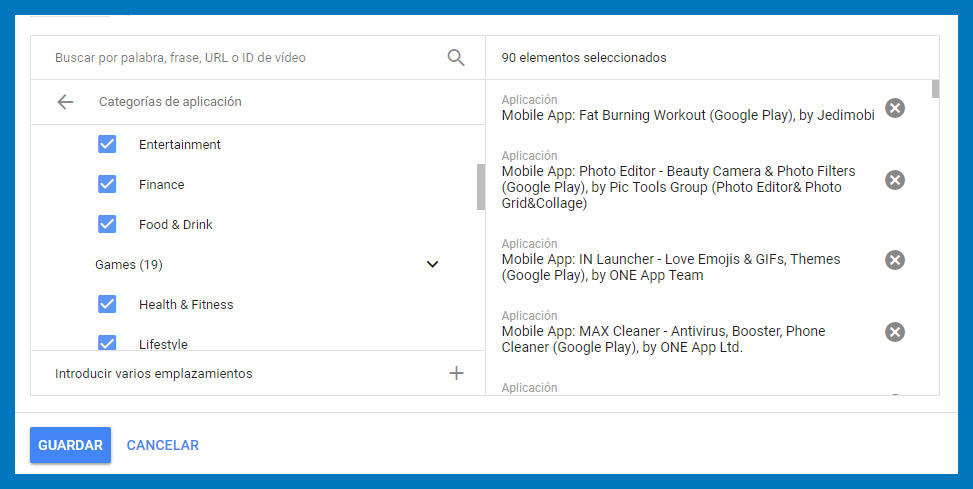Click the IN Launcher Love Emojis entry text
This screenshot has height=489, width=973.
click(x=671, y=267)
